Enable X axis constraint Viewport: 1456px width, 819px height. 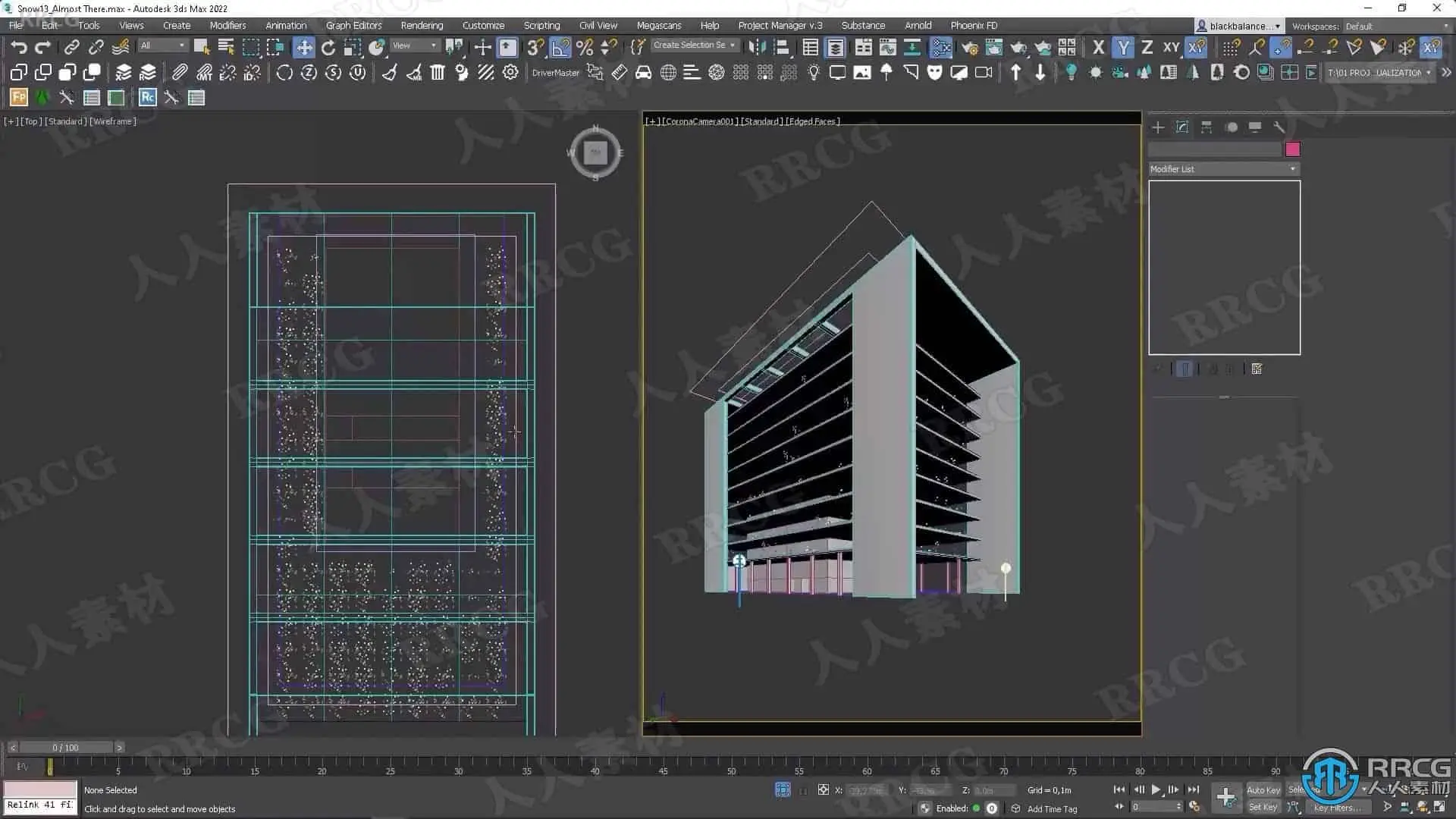[x=1098, y=48]
